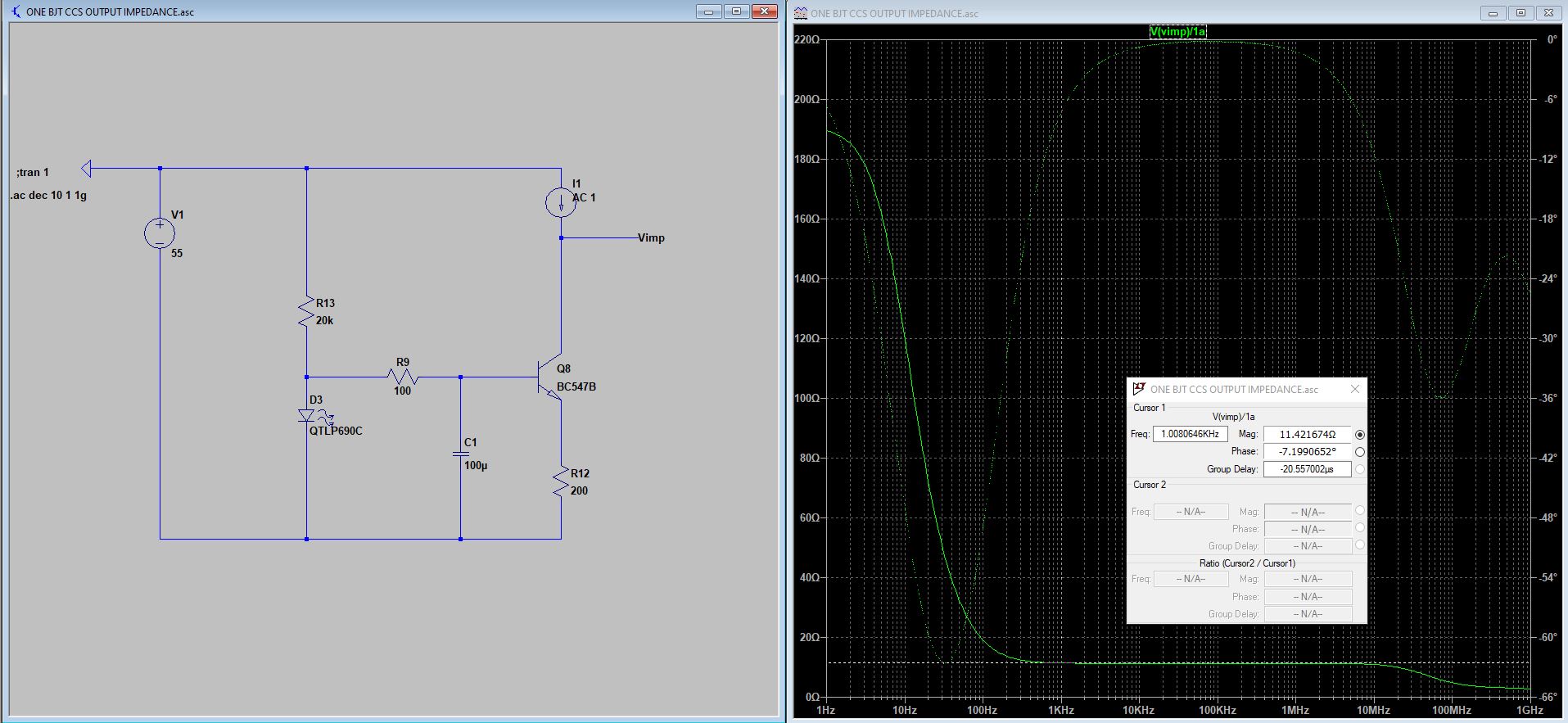Click the 200 value of R12

tap(579, 491)
